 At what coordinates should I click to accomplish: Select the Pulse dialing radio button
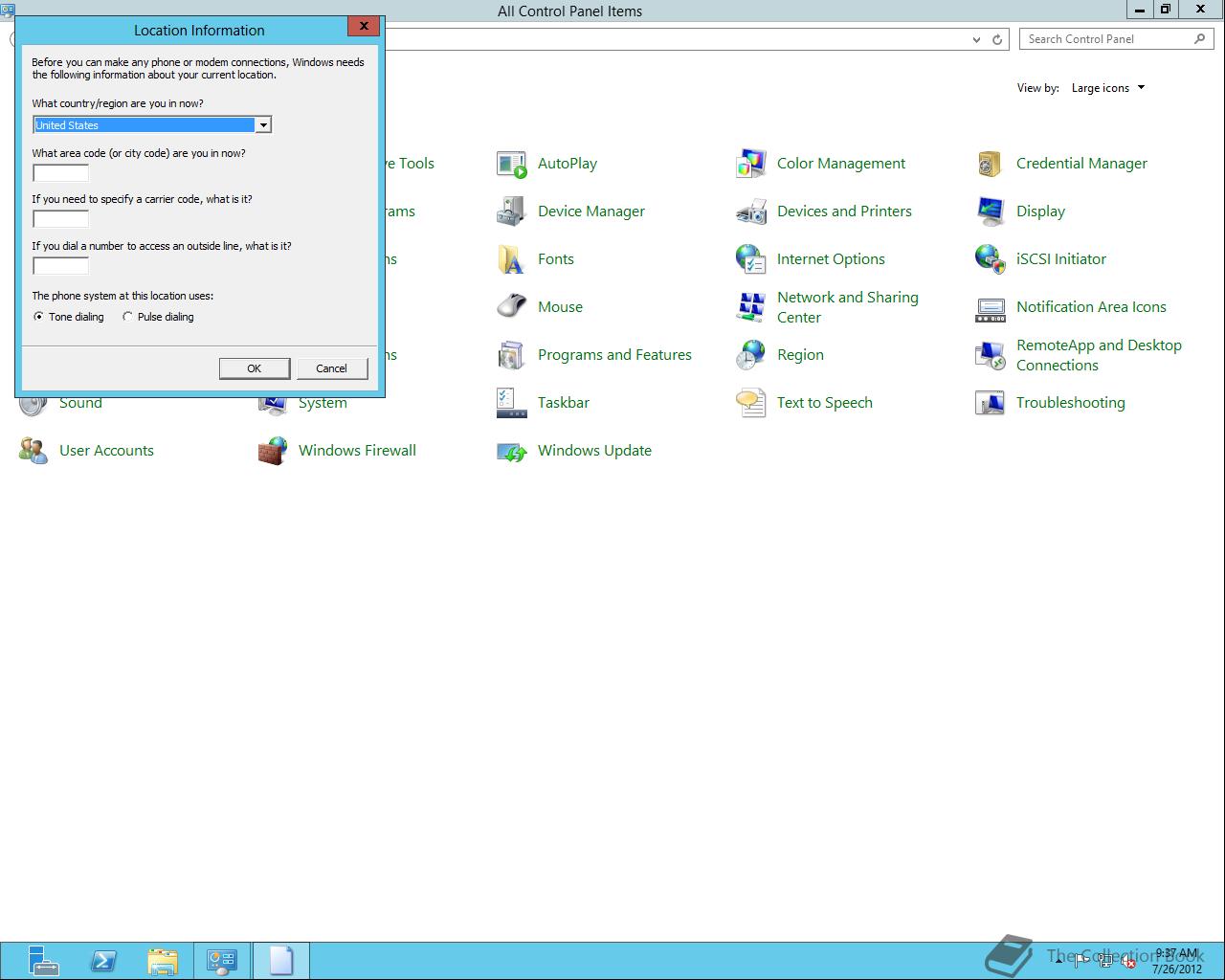tap(127, 317)
